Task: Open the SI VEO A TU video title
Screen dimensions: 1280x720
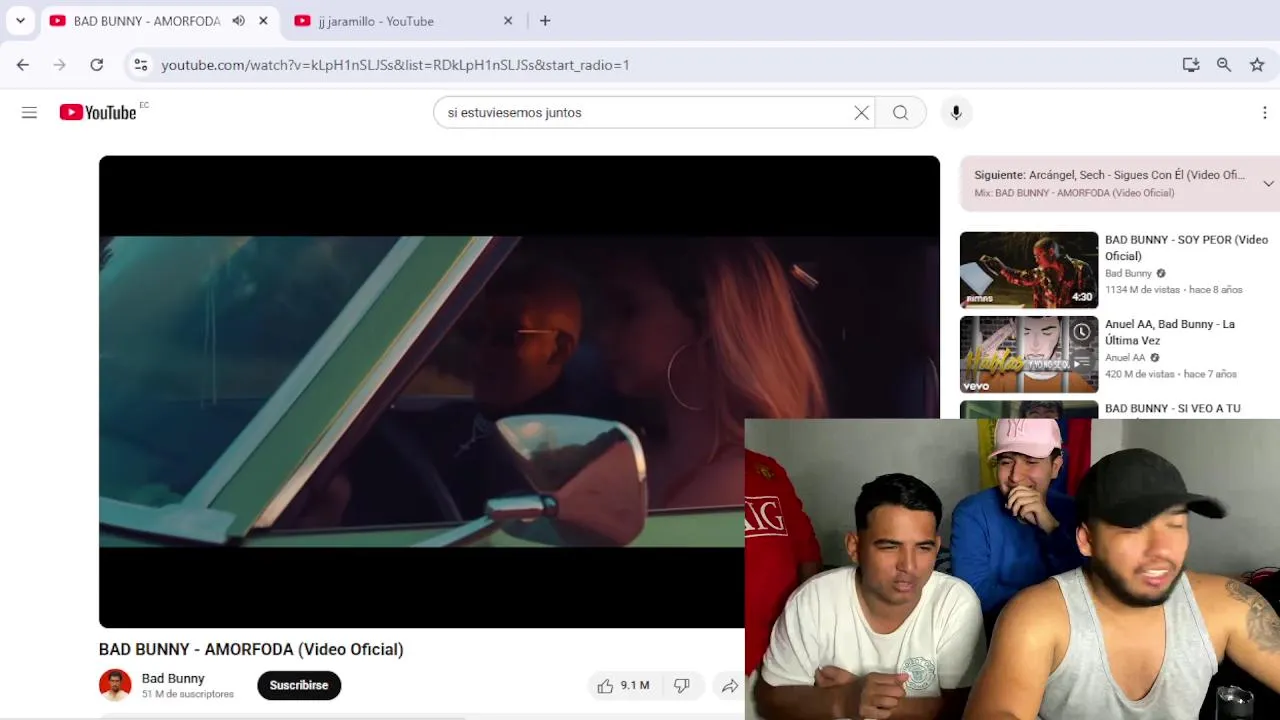Action: click(1172, 409)
